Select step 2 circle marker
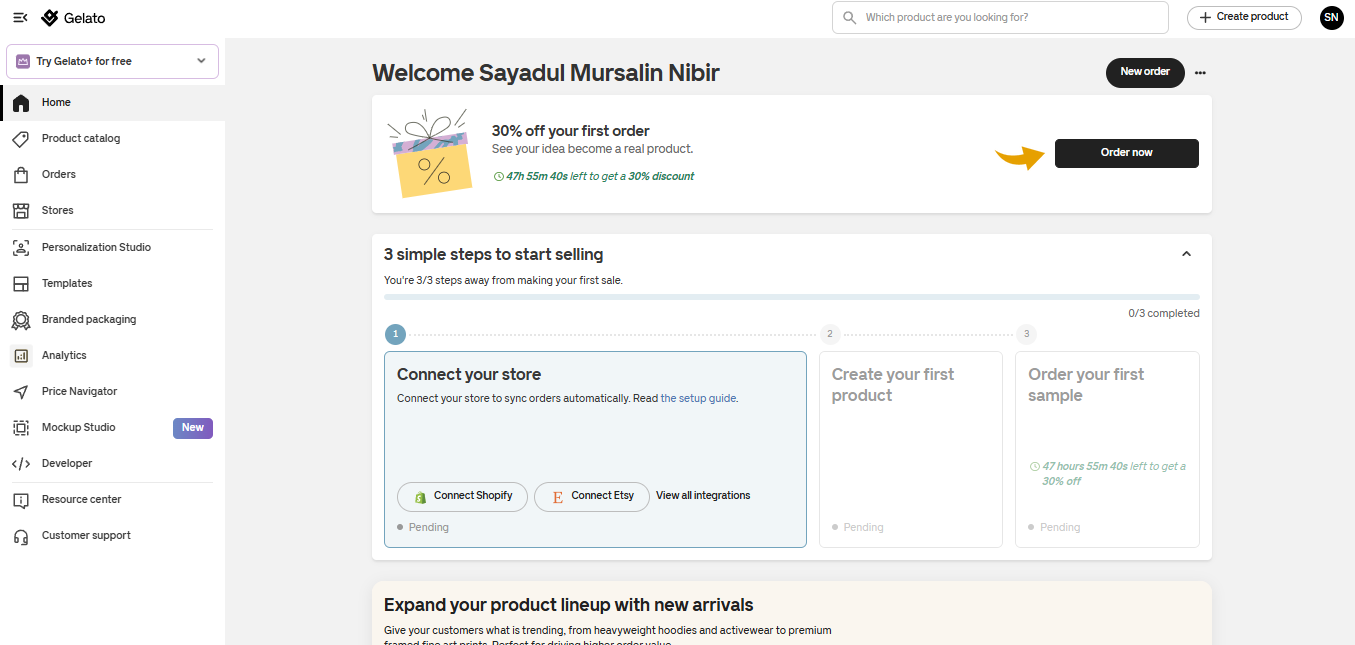 tap(830, 334)
